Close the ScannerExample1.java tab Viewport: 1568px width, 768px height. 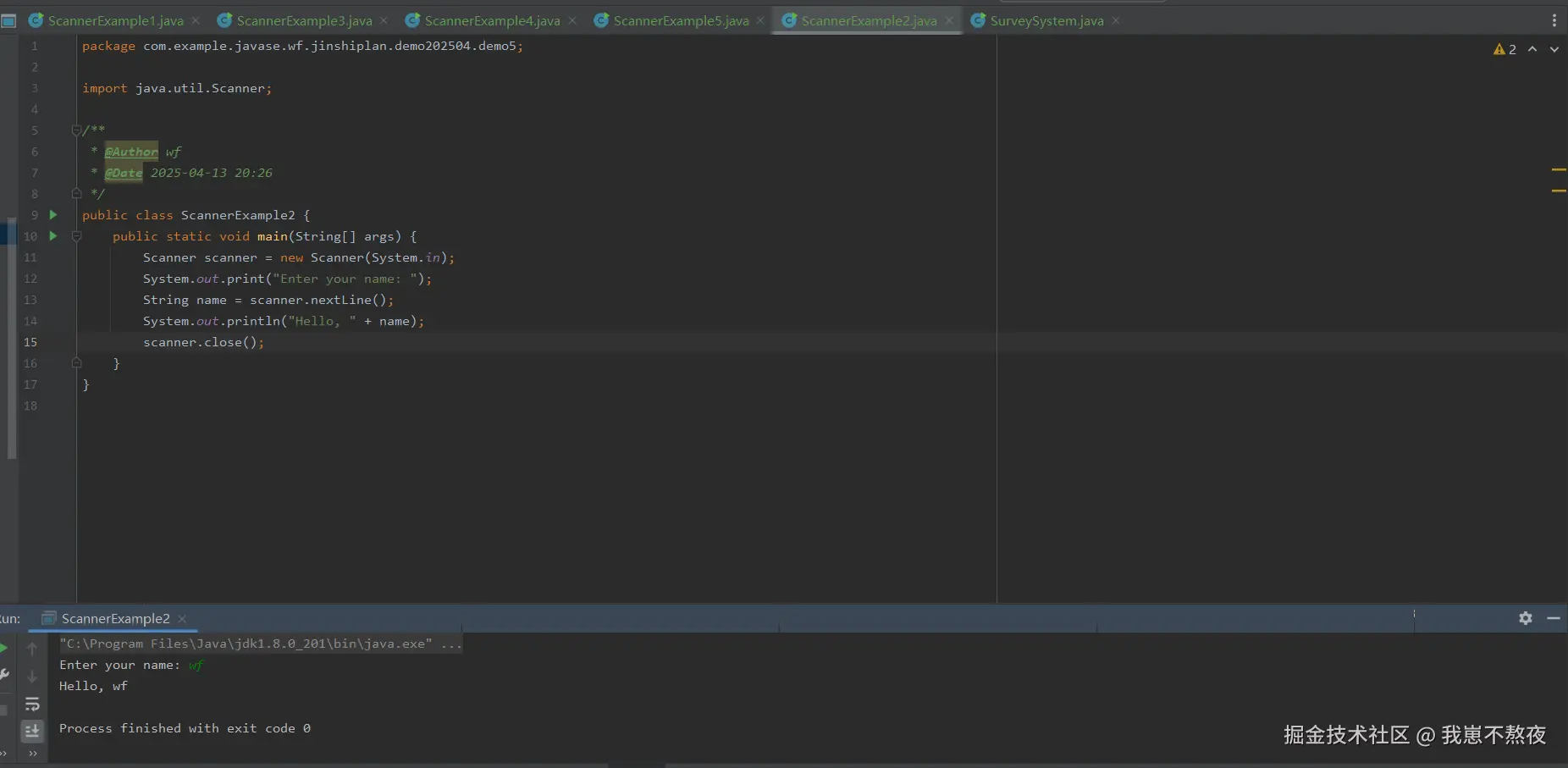(x=196, y=20)
